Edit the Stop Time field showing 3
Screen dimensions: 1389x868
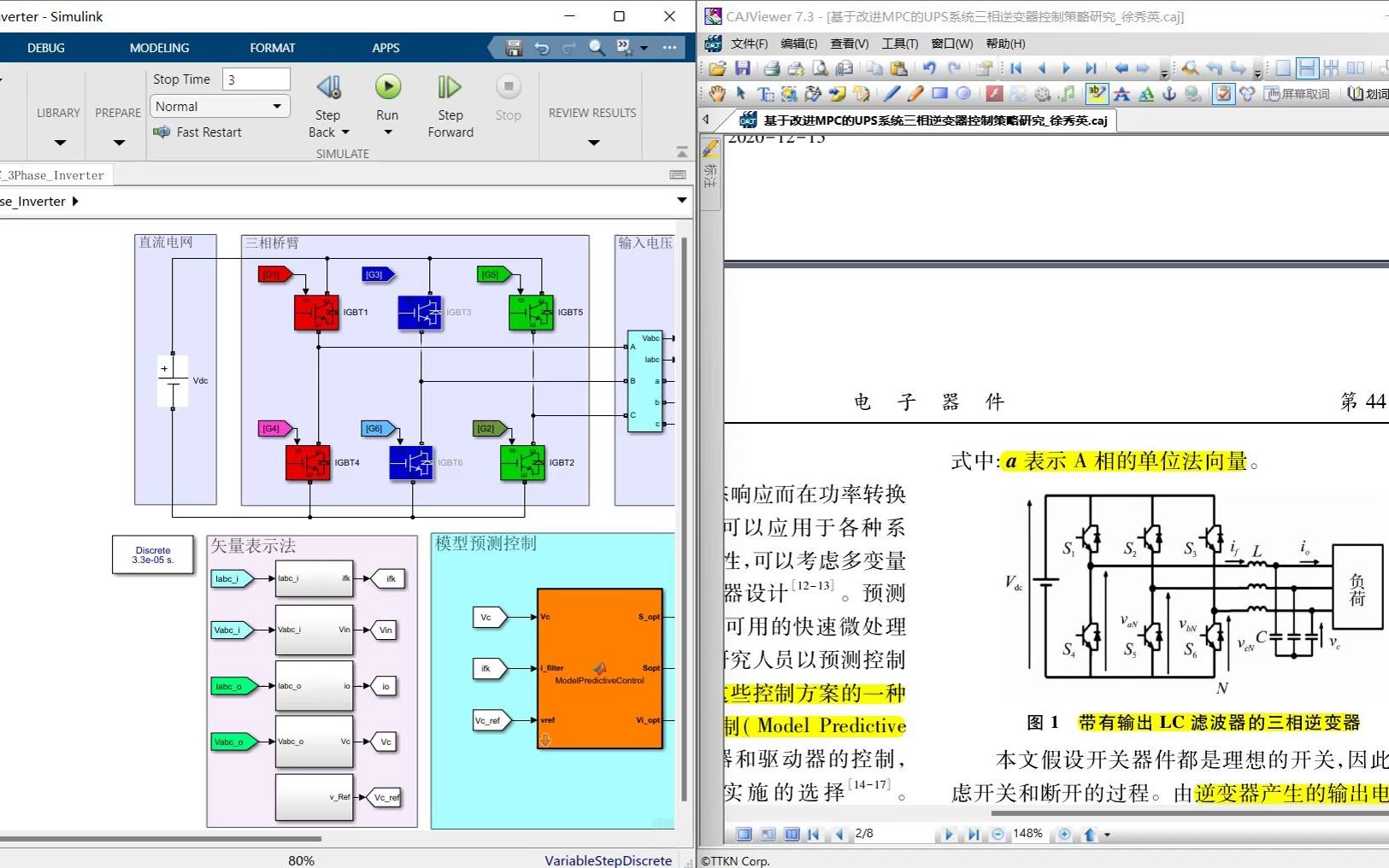[x=256, y=79]
